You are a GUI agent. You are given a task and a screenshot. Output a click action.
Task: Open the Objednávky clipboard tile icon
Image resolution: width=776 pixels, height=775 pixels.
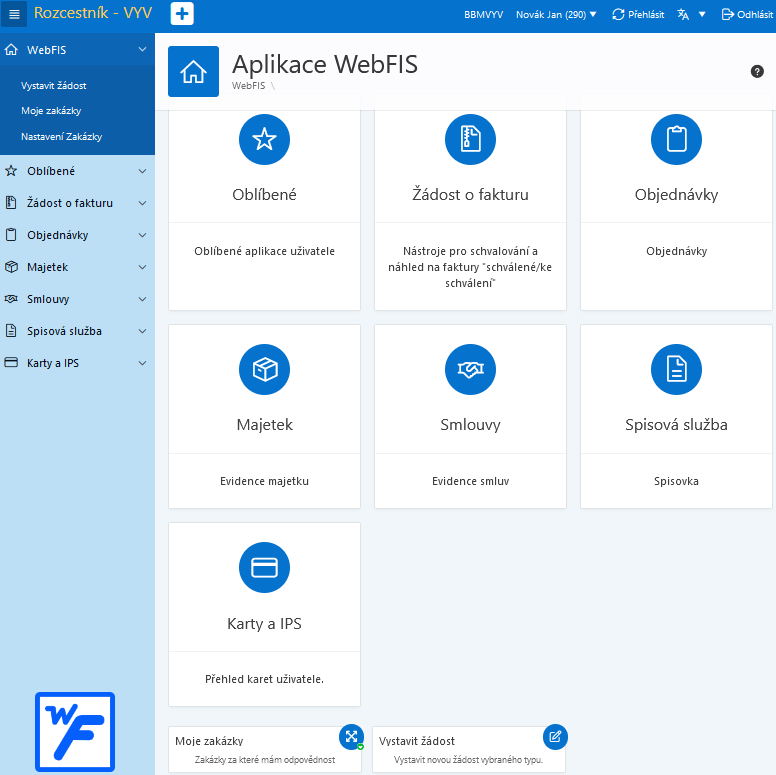pos(676,140)
